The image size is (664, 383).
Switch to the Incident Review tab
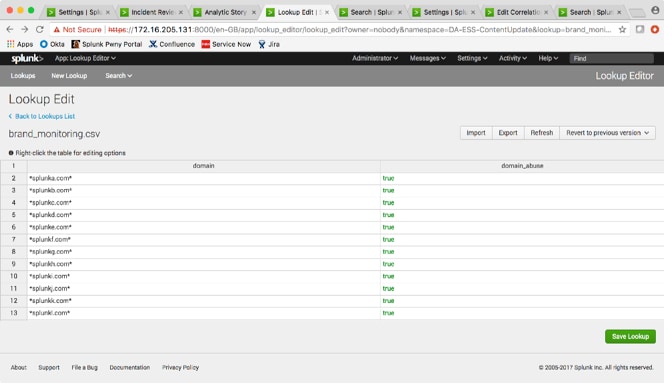click(151, 12)
